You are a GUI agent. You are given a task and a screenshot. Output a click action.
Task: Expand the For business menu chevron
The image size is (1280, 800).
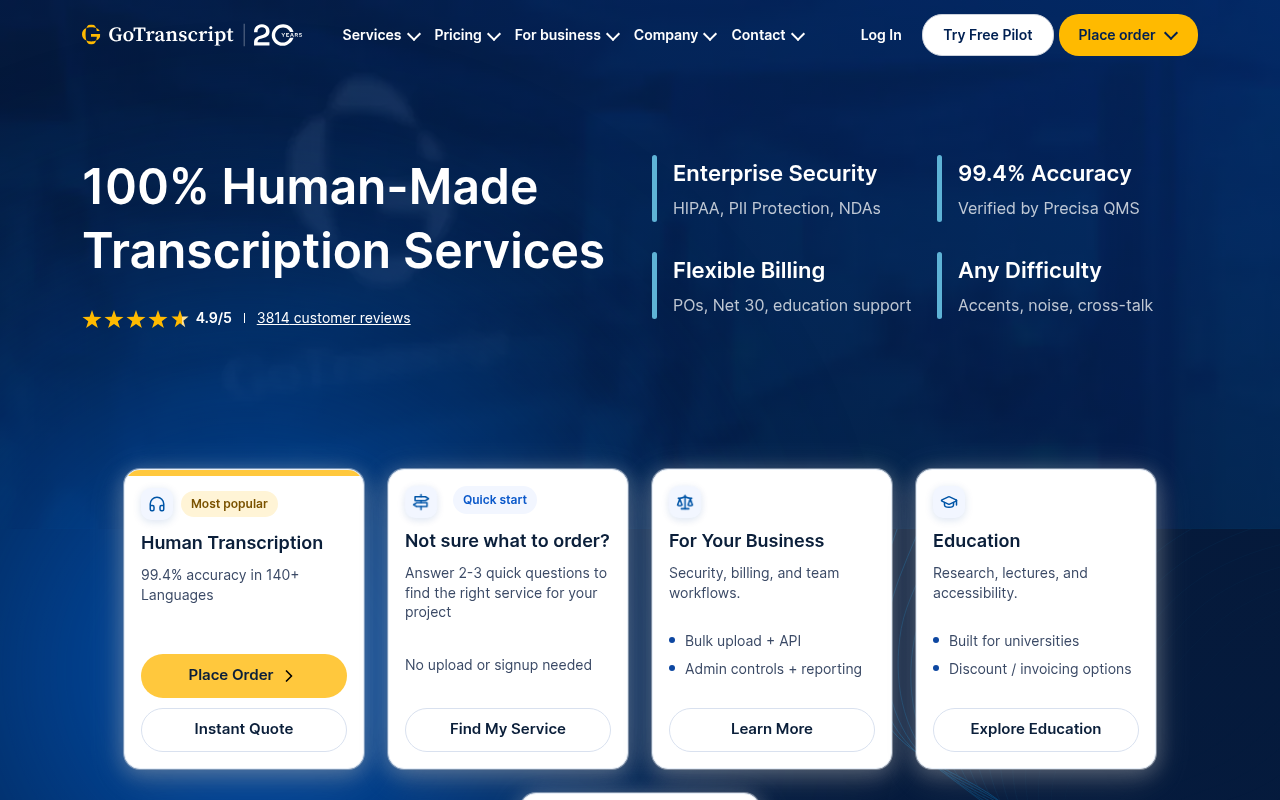click(x=613, y=36)
